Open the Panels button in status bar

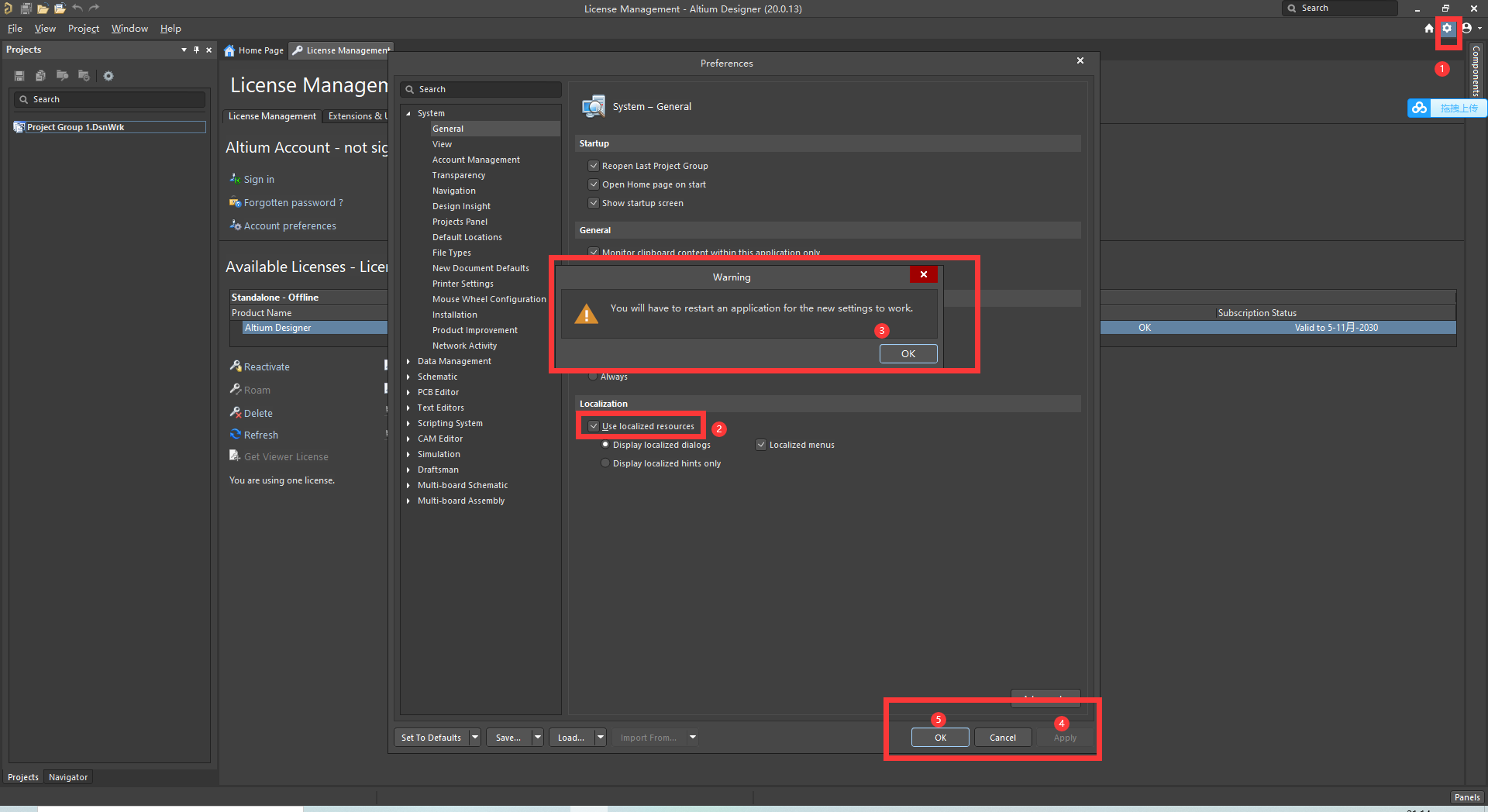pos(1467,797)
